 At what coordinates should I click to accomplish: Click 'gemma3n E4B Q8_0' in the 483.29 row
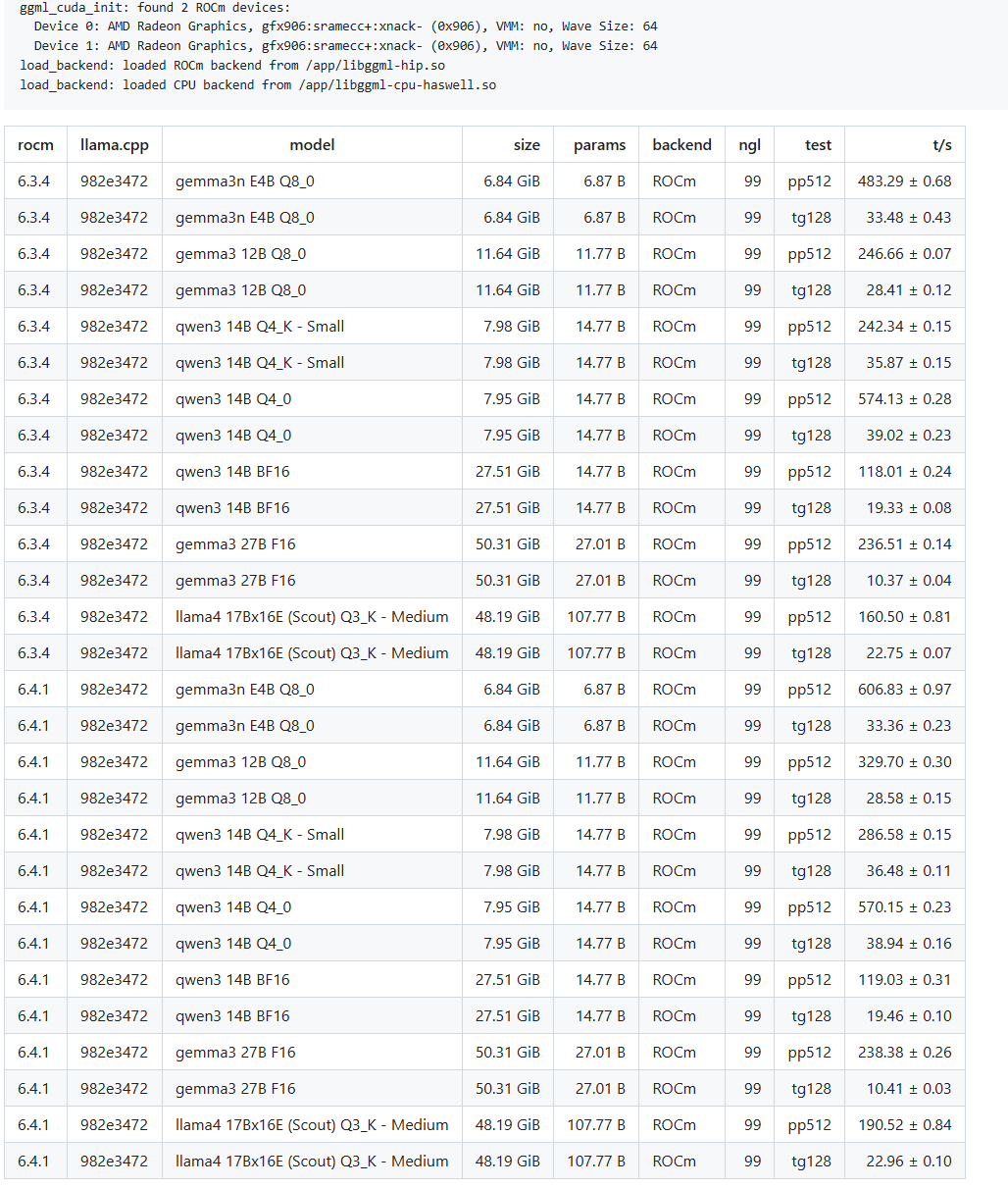tap(245, 181)
